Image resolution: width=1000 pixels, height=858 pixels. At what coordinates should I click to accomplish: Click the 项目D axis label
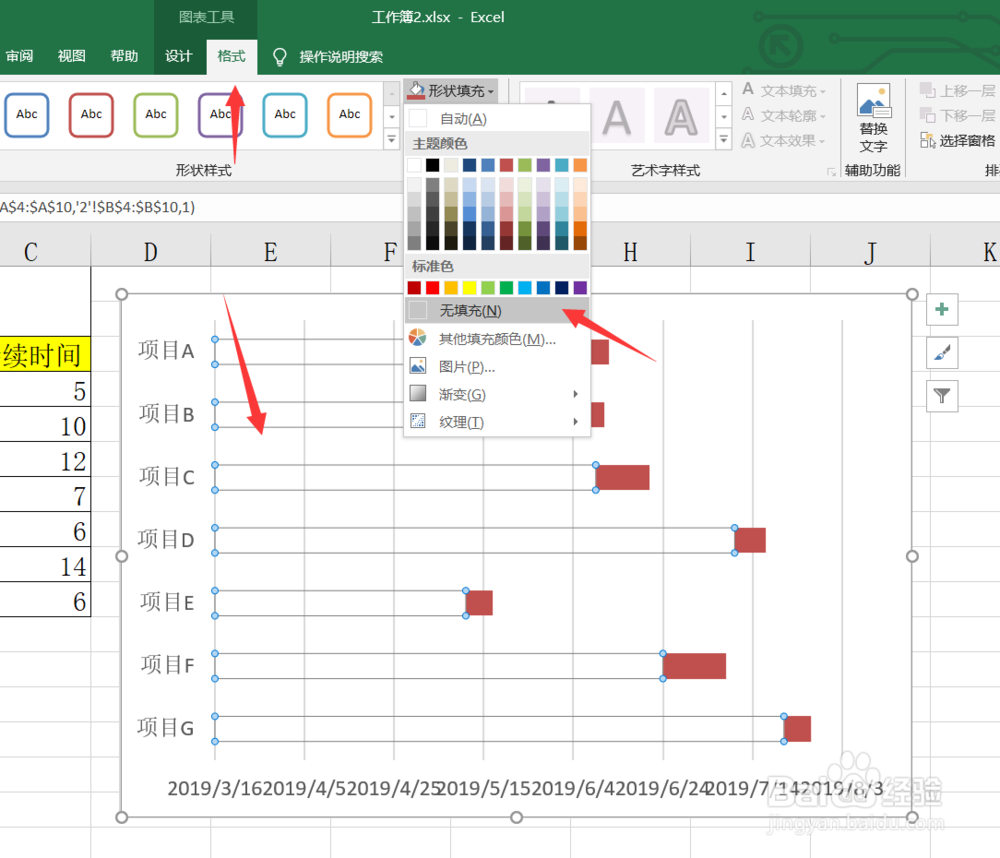tap(166, 540)
